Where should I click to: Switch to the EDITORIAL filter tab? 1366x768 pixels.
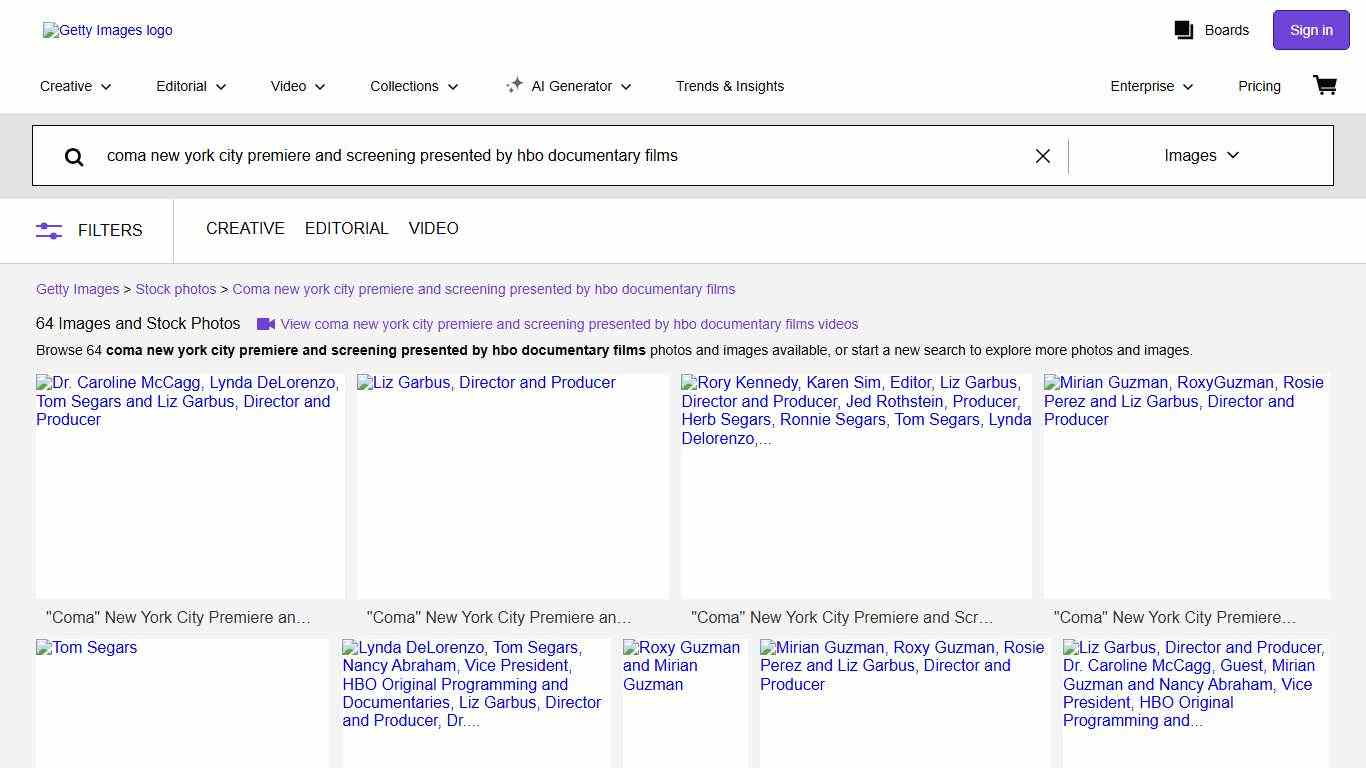click(346, 229)
